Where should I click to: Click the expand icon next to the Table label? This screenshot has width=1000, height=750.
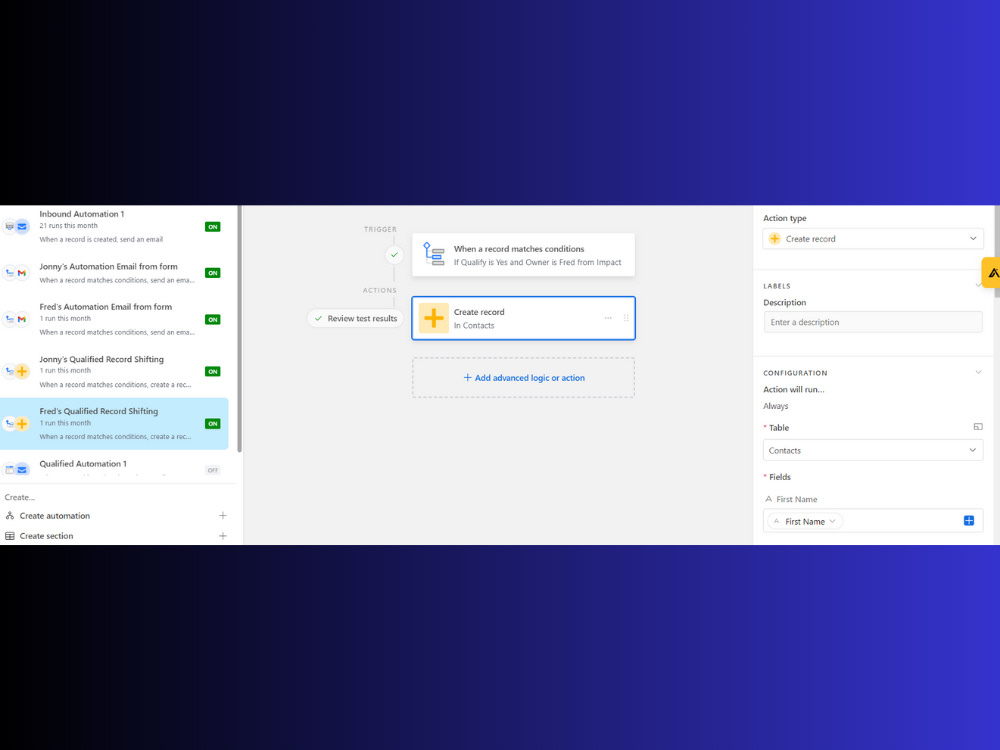pos(977,426)
